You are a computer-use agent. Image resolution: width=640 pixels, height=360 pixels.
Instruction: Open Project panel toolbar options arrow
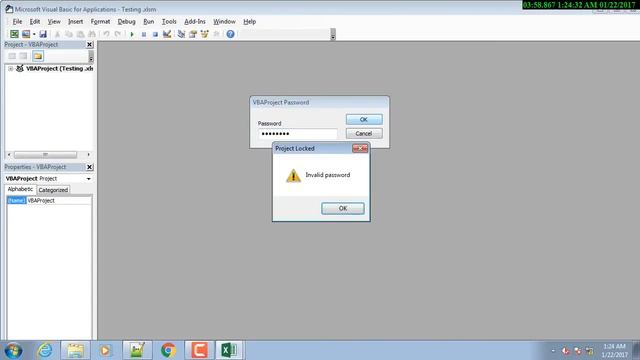(91, 56)
